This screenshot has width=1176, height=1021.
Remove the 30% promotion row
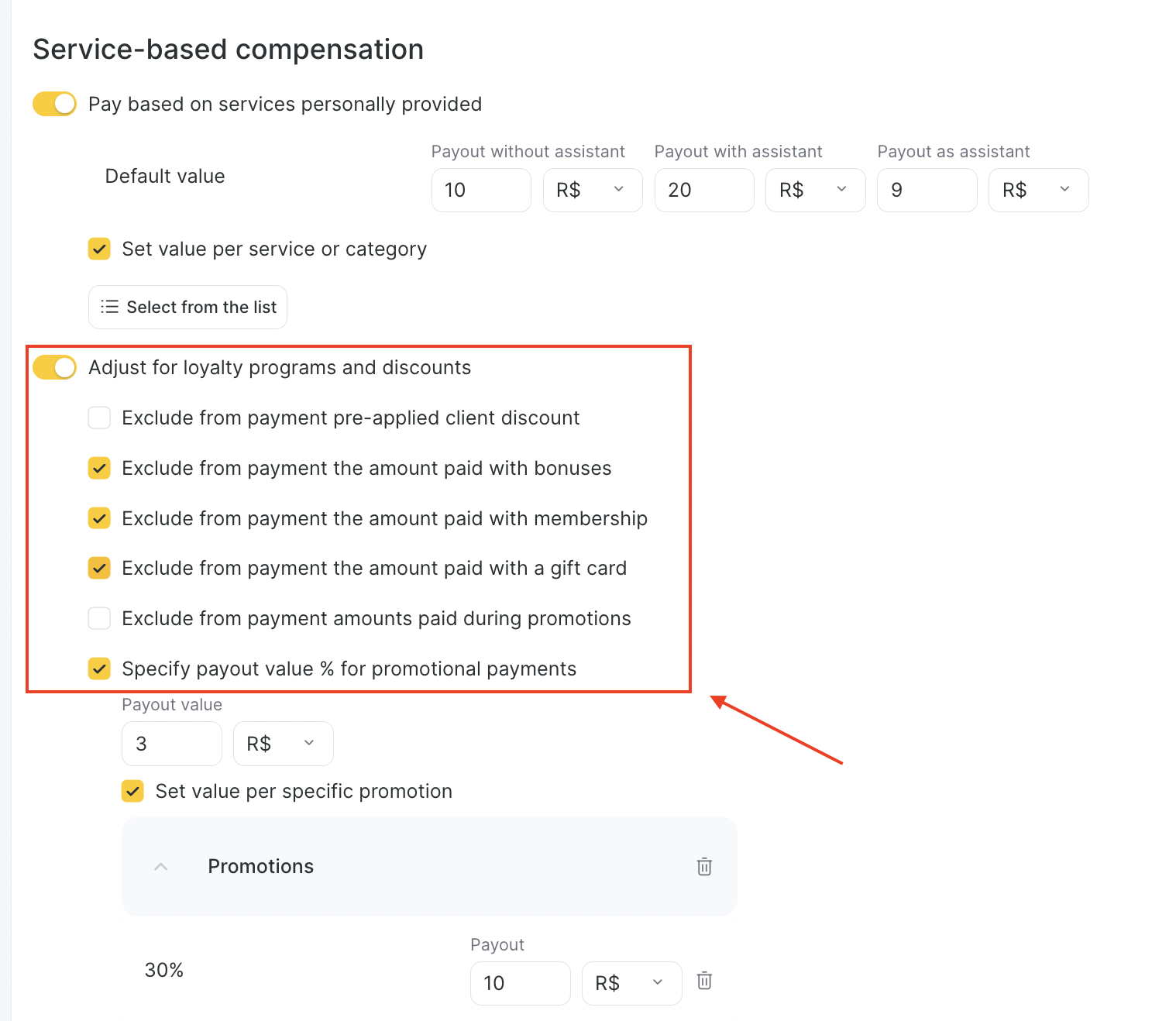704,981
